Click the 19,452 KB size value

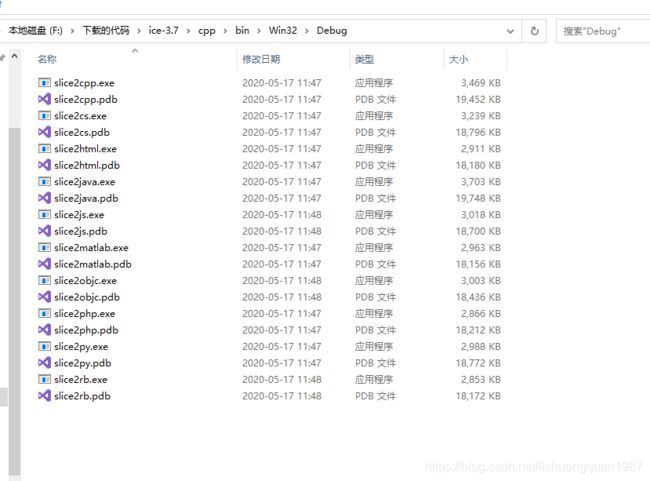click(x=478, y=99)
